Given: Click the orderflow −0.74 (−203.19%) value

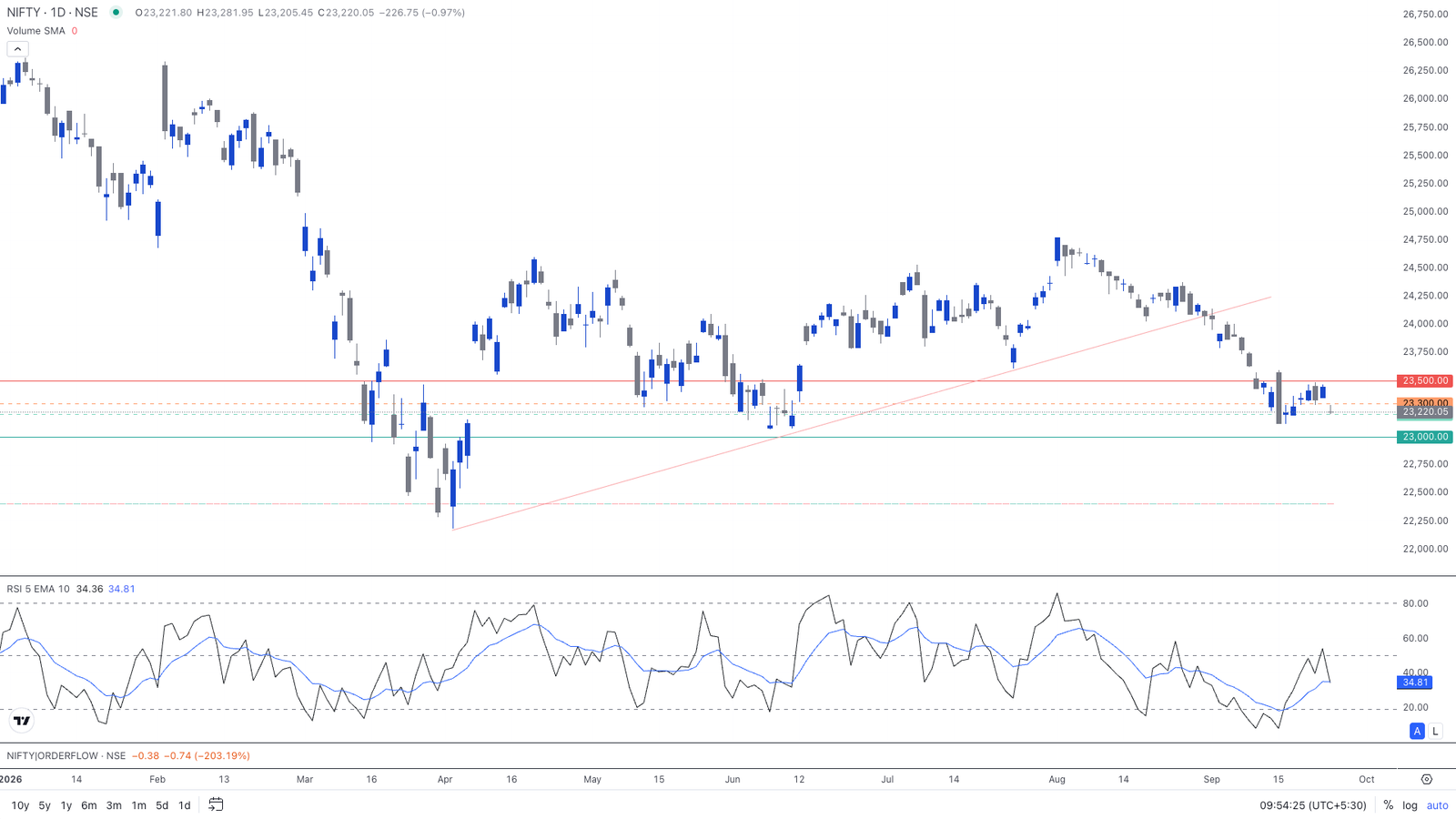Looking at the screenshot, I should [x=207, y=755].
